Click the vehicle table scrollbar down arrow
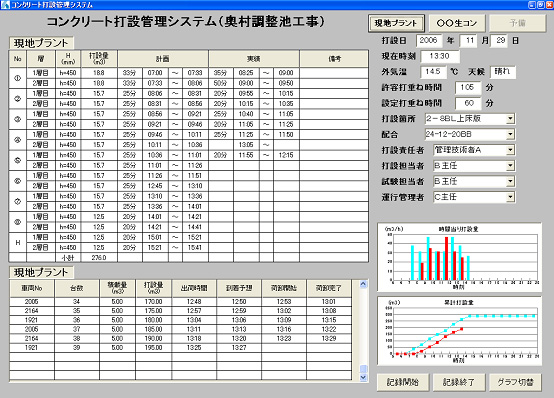Viewport: 554px width, 398px height. [363, 377]
